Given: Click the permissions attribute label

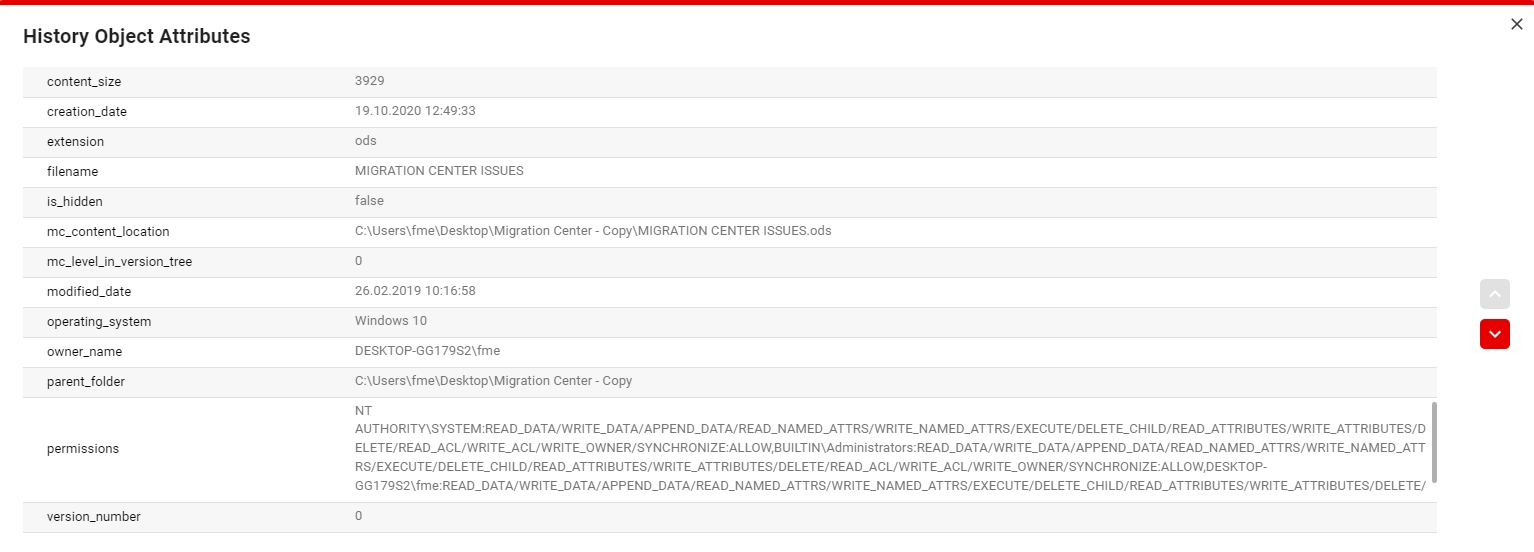Looking at the screenshot, I should tap(83, 449).
